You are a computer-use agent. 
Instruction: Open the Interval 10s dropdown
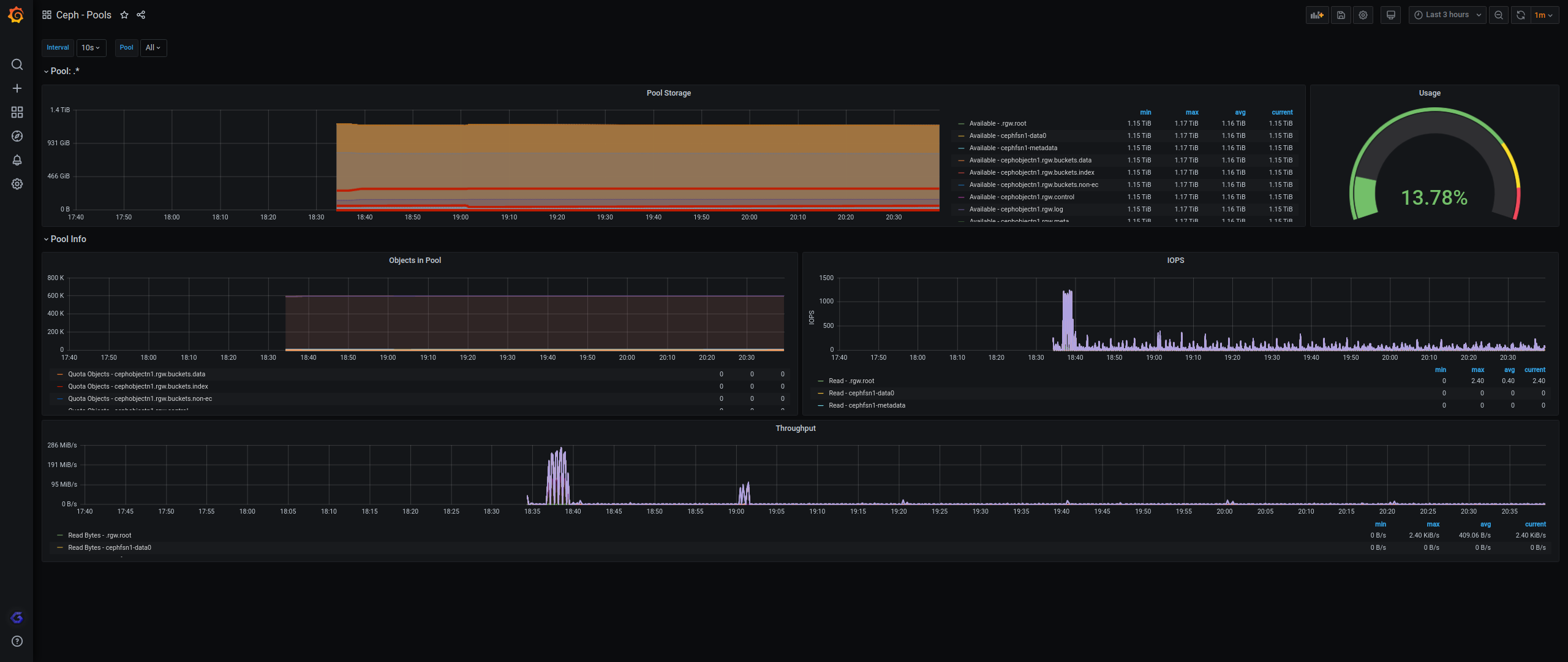(x=91, y=48)
